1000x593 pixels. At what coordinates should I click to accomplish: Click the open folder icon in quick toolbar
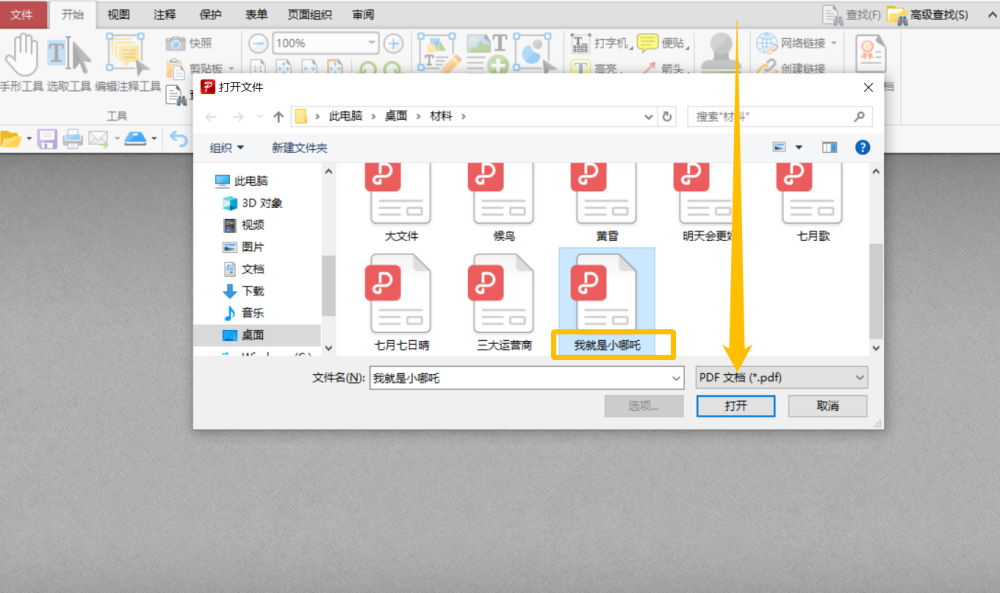11,138
